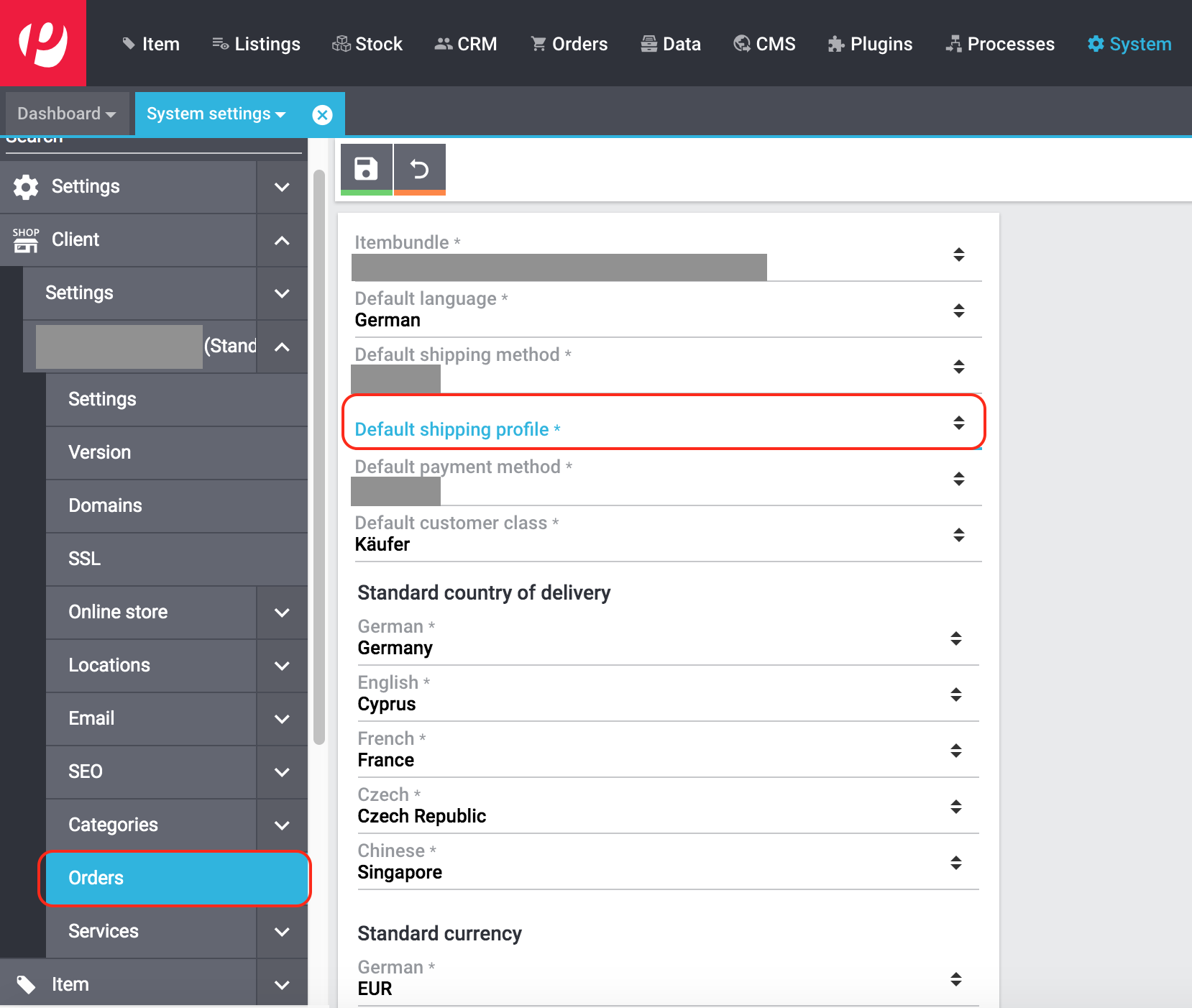Viewport: 1192px width, 1008px height.
Task: Select the Version entry
Action: point(176,453)
